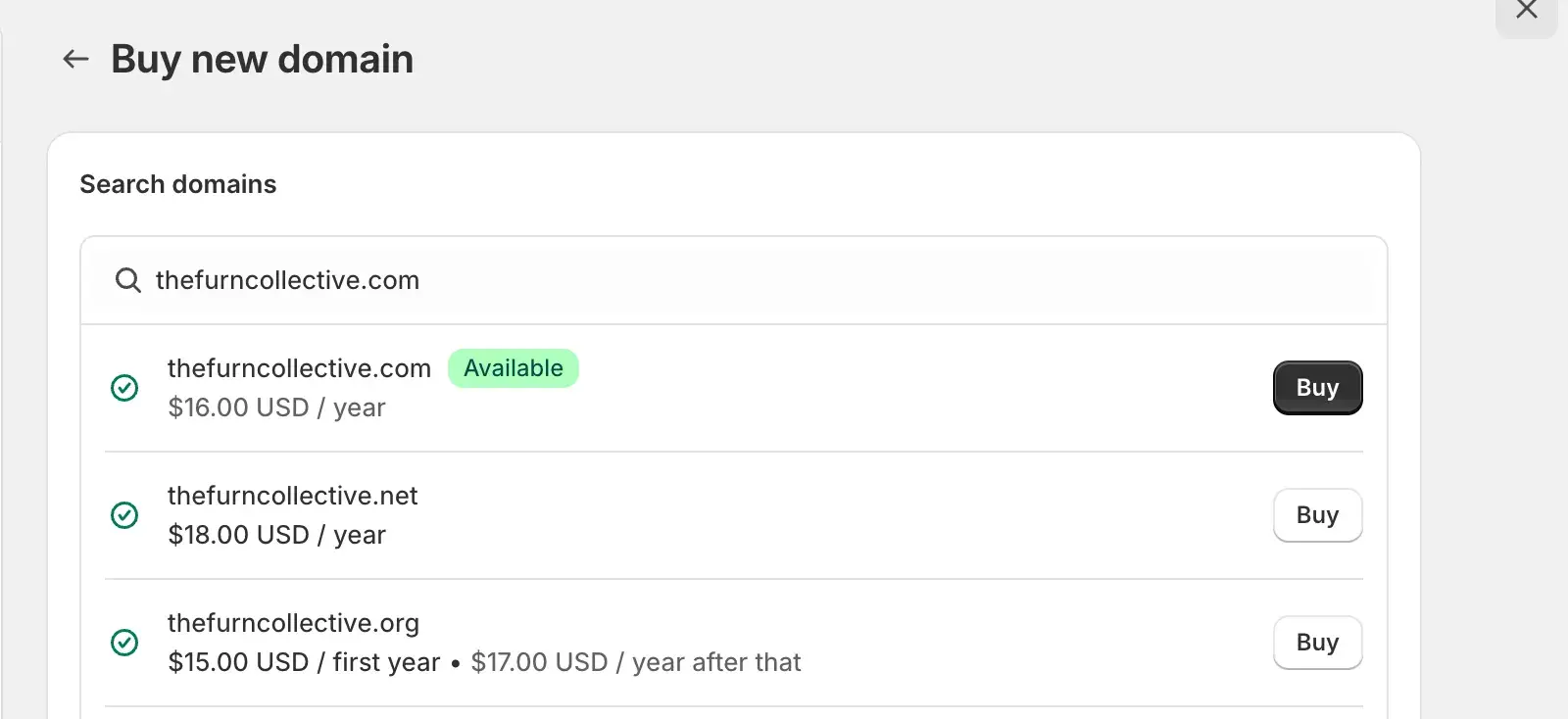The height and width of the screenshot is (719, 1568).
Task: Click the $18.00 USD / year price
Action: (276, 535)
